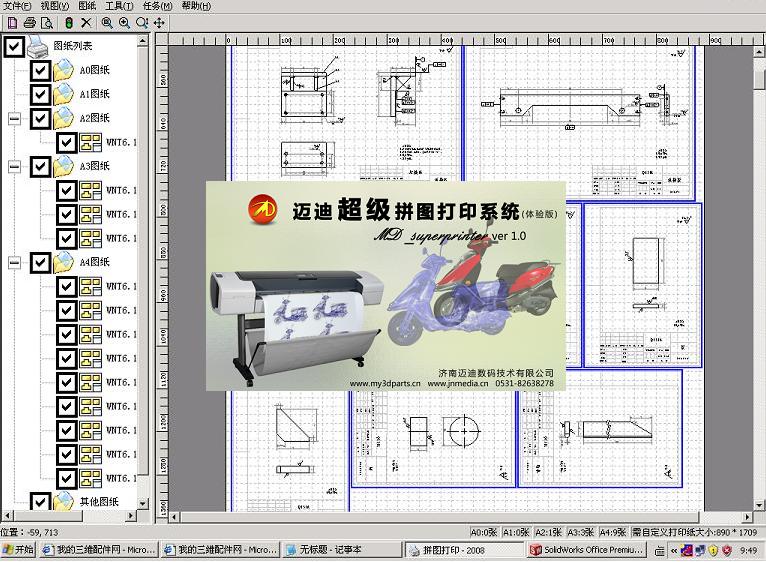
Task: Click the folder icon beside A0图纸
Action: point(64,70)
